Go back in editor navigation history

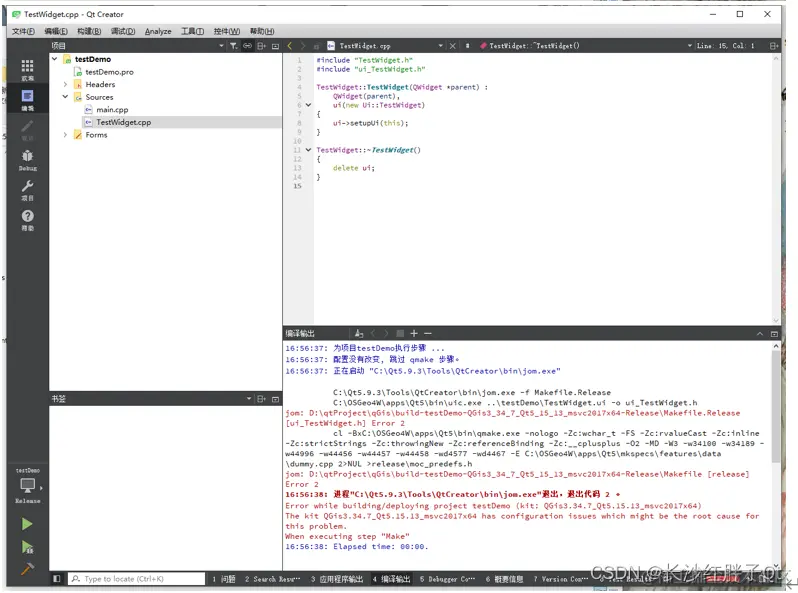290,46
